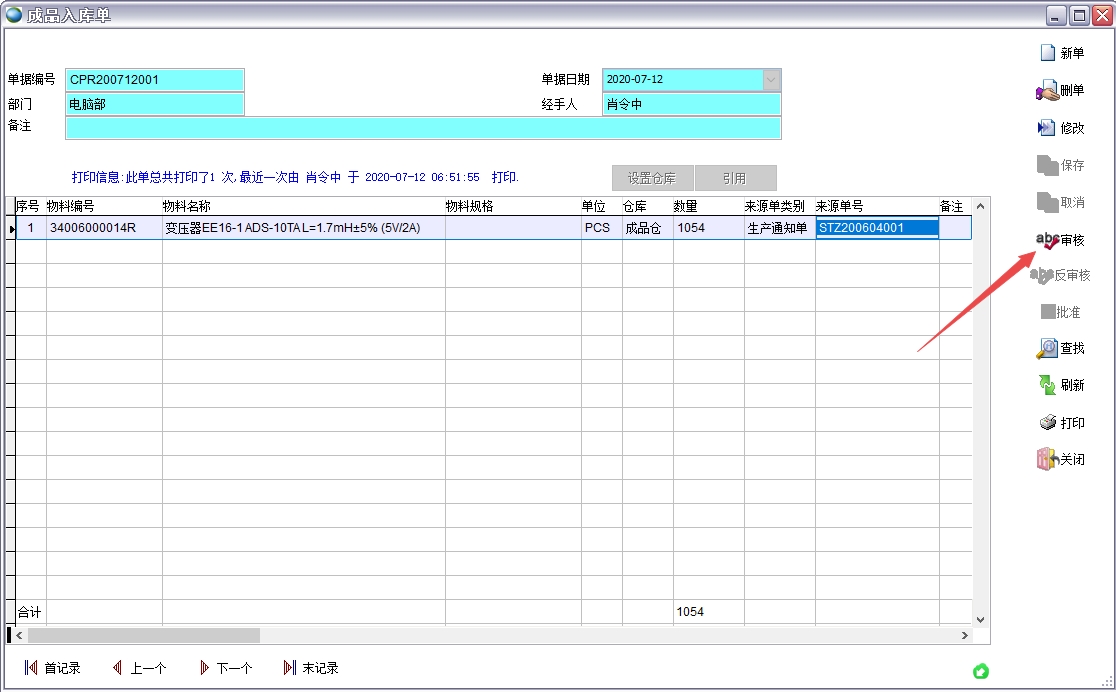Click the vertical scrollbar down arrow
The width and height of the screenshot is (1116, 692).
click(980, 620)
